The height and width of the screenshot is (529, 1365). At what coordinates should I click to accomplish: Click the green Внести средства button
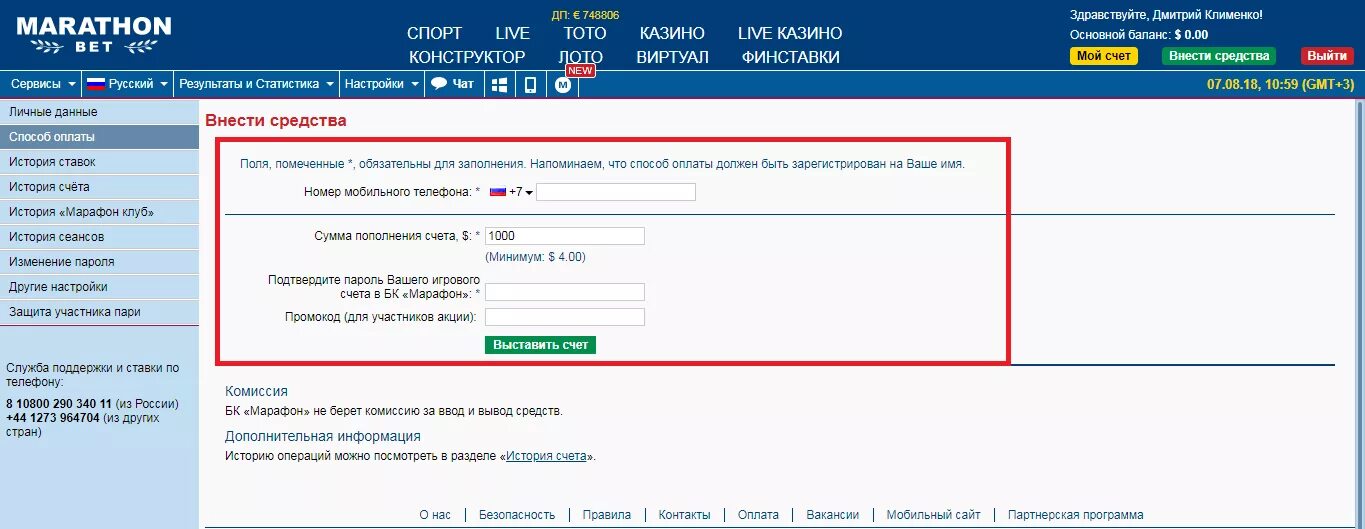pos(1219,56)
